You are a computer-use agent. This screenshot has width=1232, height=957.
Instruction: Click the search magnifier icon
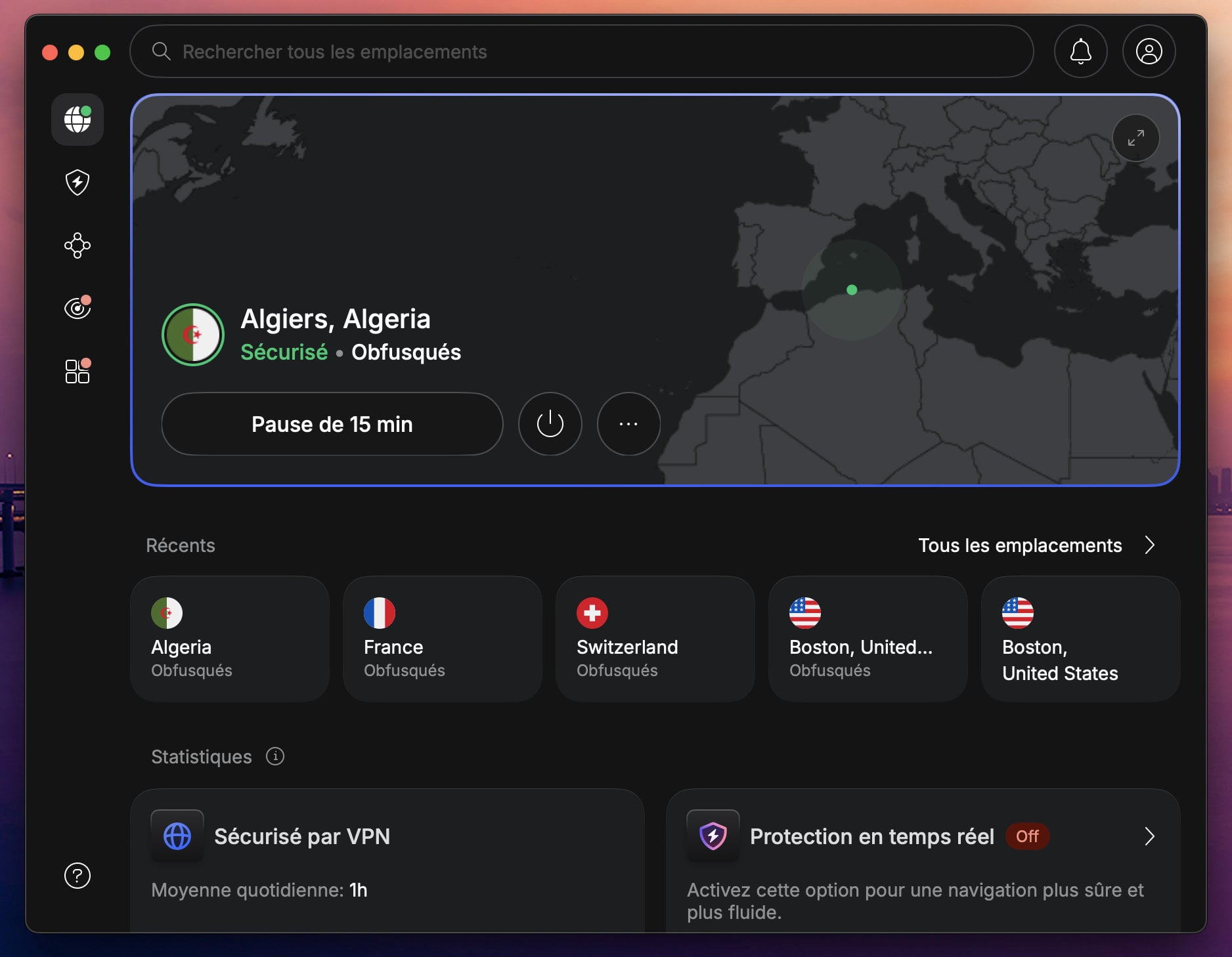click(x=162, y=51)
